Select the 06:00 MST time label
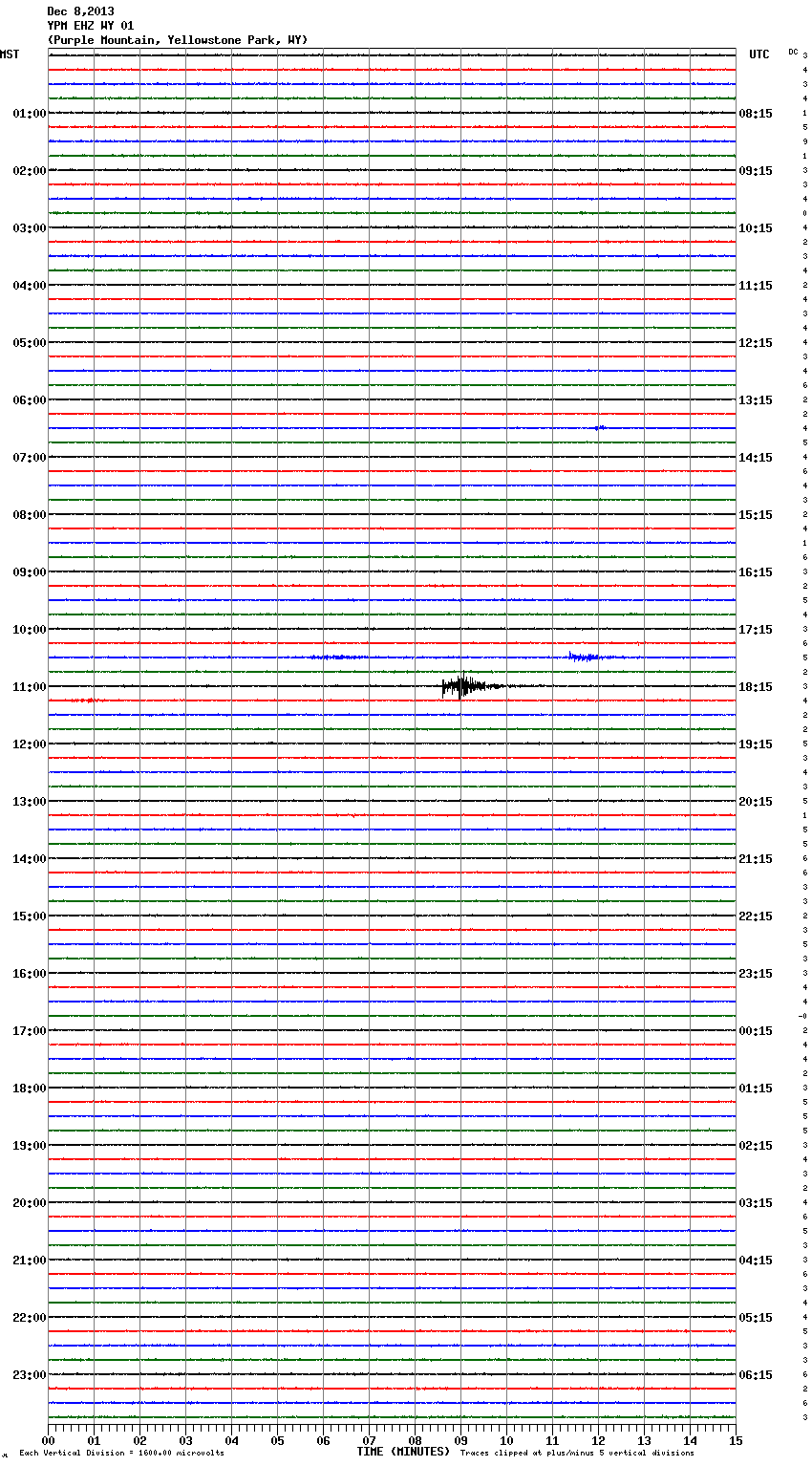 coord(30,400)
